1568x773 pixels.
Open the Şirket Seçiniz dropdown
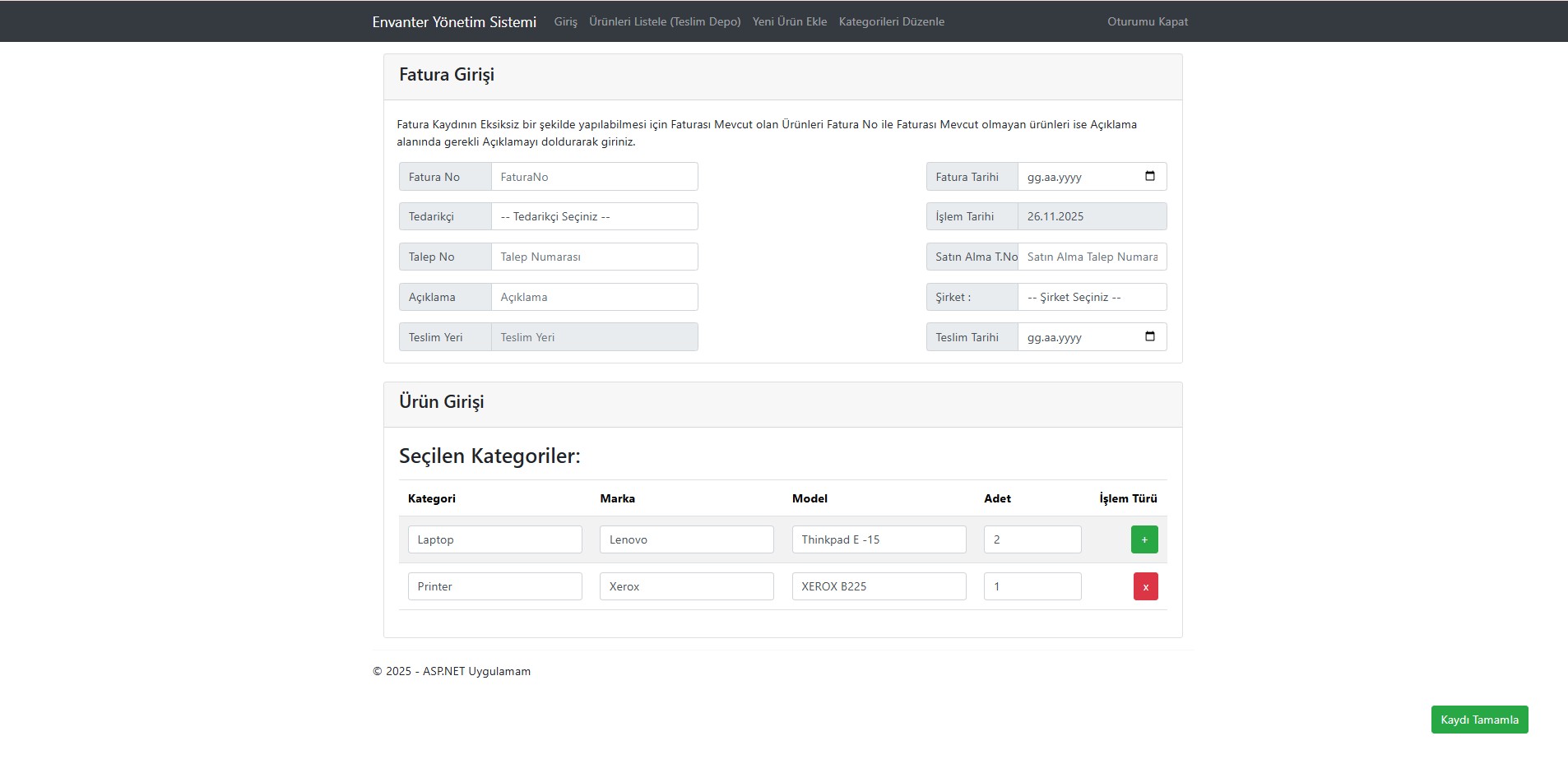(1092, 297)
